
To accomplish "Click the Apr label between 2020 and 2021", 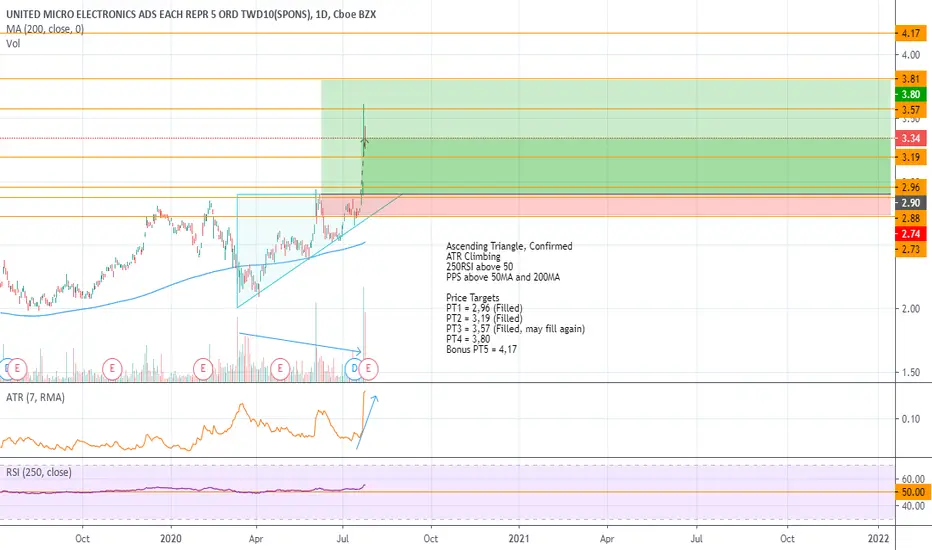I will [x=256, y=539].
